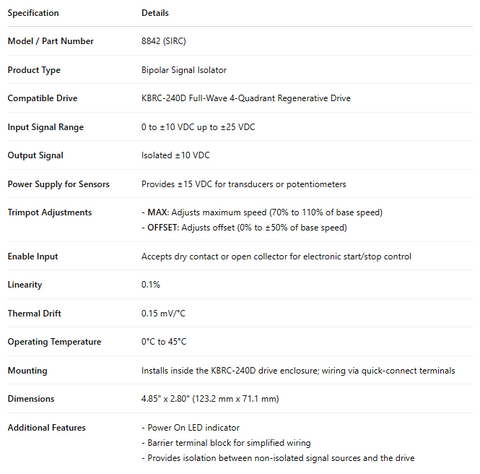This screenshot has width=480, height=474.
Task: Select the Model / Part Number label
Action: click(50, 41)
